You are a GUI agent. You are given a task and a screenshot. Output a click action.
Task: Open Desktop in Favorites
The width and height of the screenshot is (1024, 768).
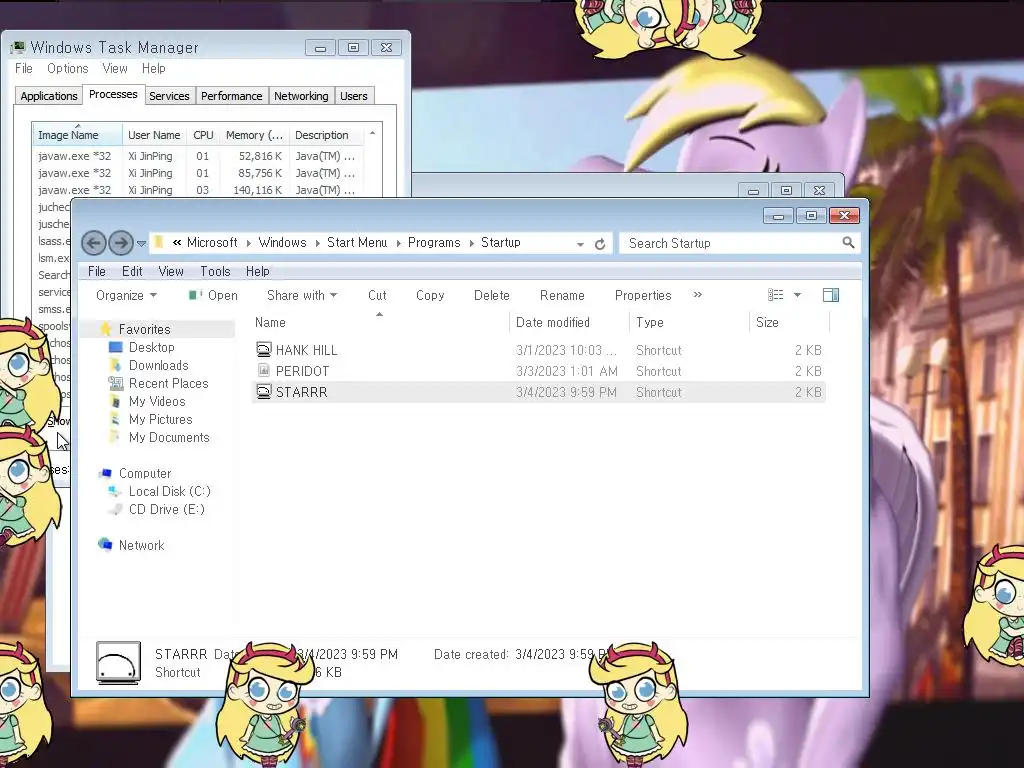(x=152, y=347)
